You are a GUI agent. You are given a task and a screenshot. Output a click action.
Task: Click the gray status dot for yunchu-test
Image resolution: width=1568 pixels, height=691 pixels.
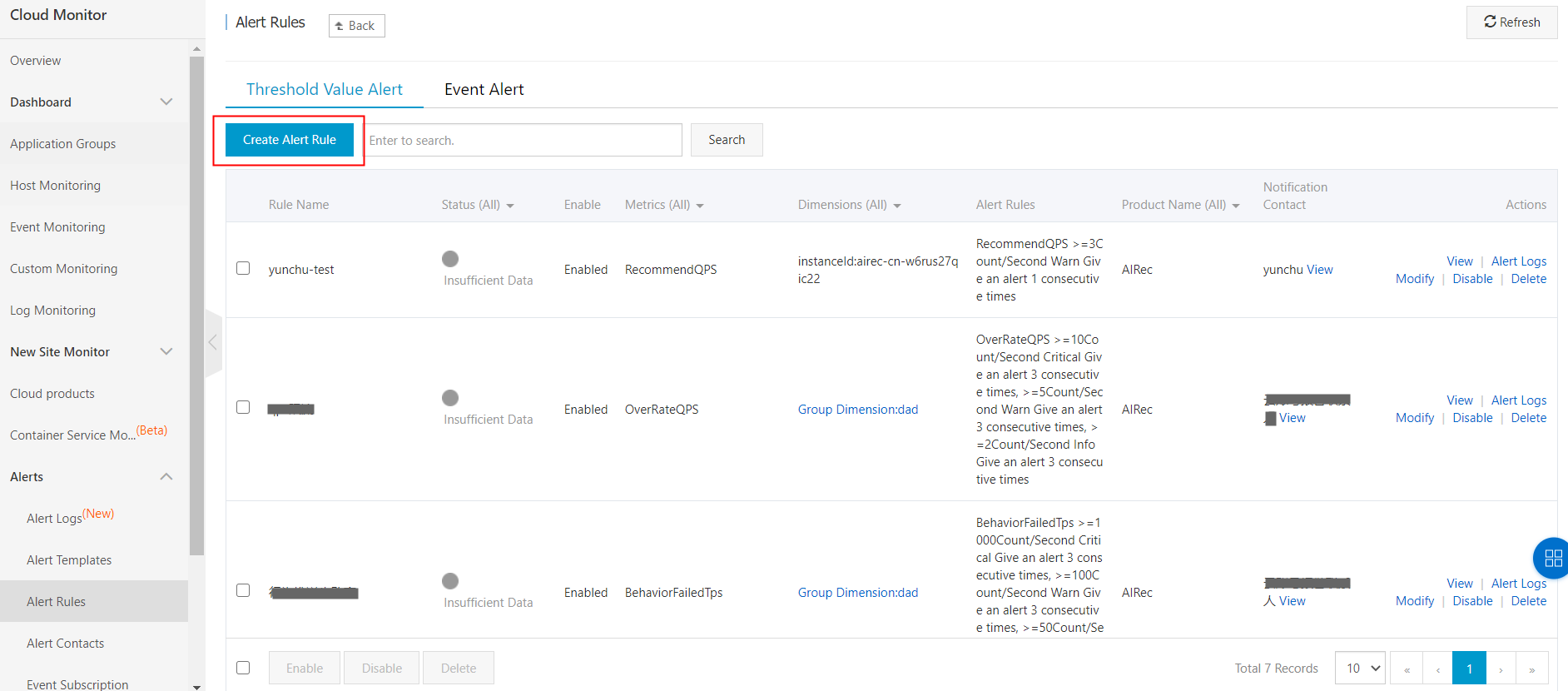450,259
